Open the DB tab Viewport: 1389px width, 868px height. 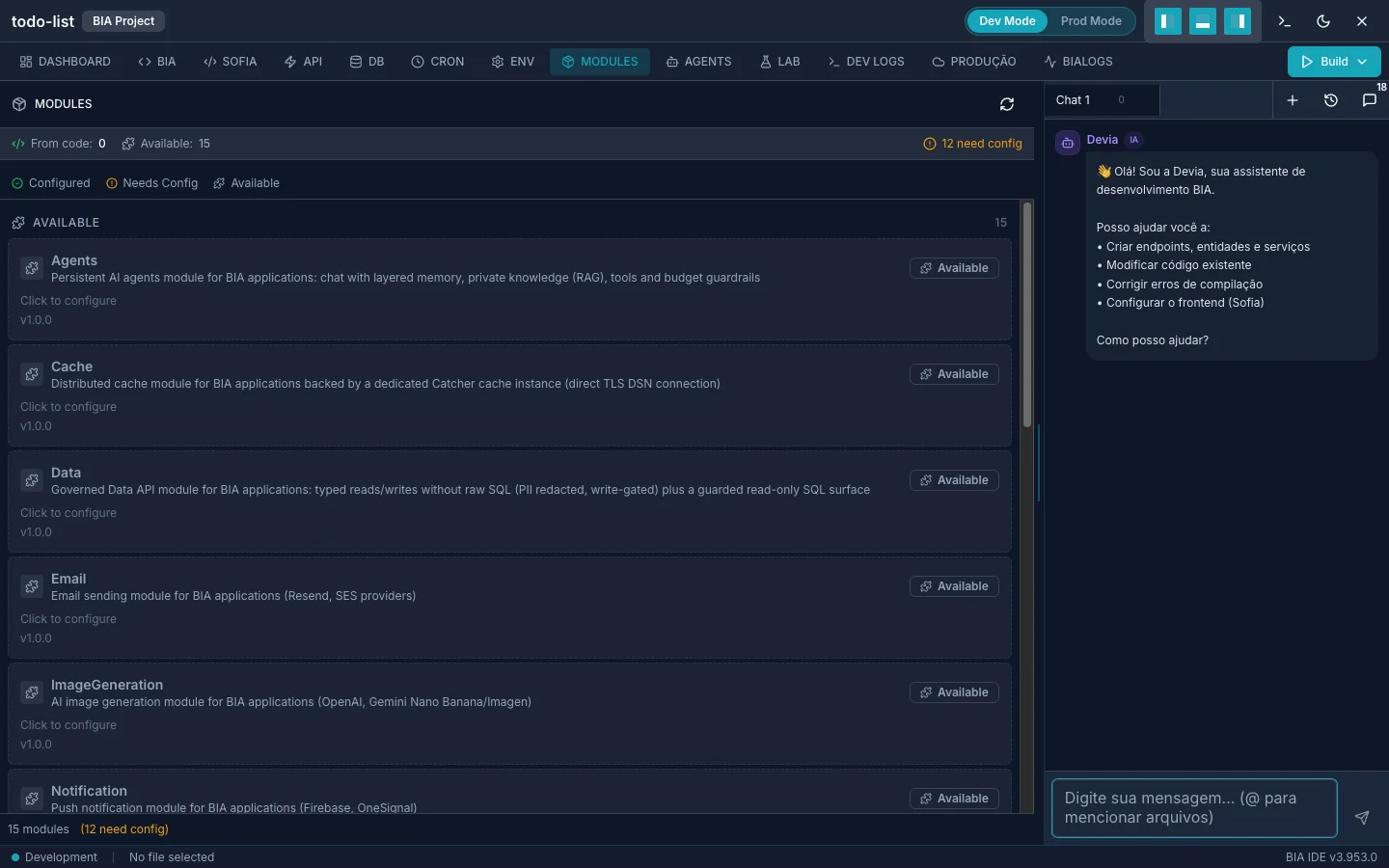368,62
